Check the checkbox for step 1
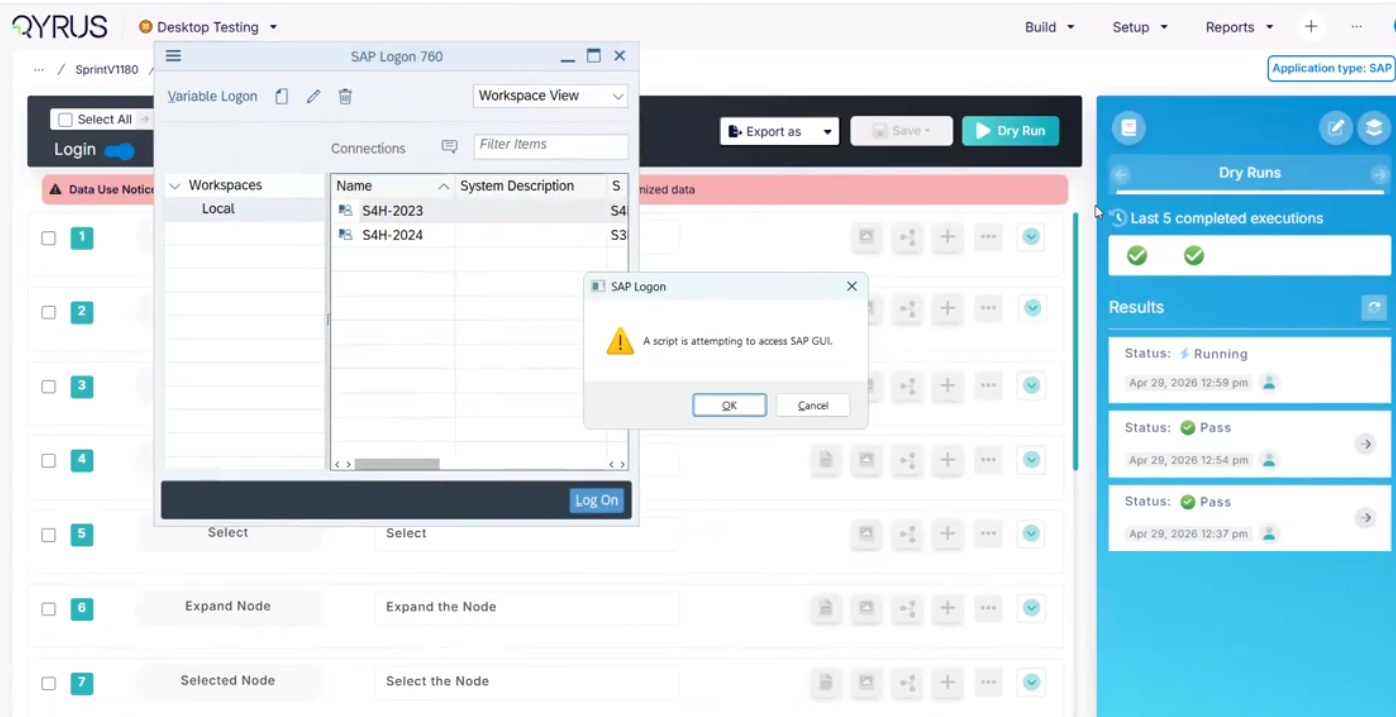1396x717 pixels. click(x=48, y=238)
